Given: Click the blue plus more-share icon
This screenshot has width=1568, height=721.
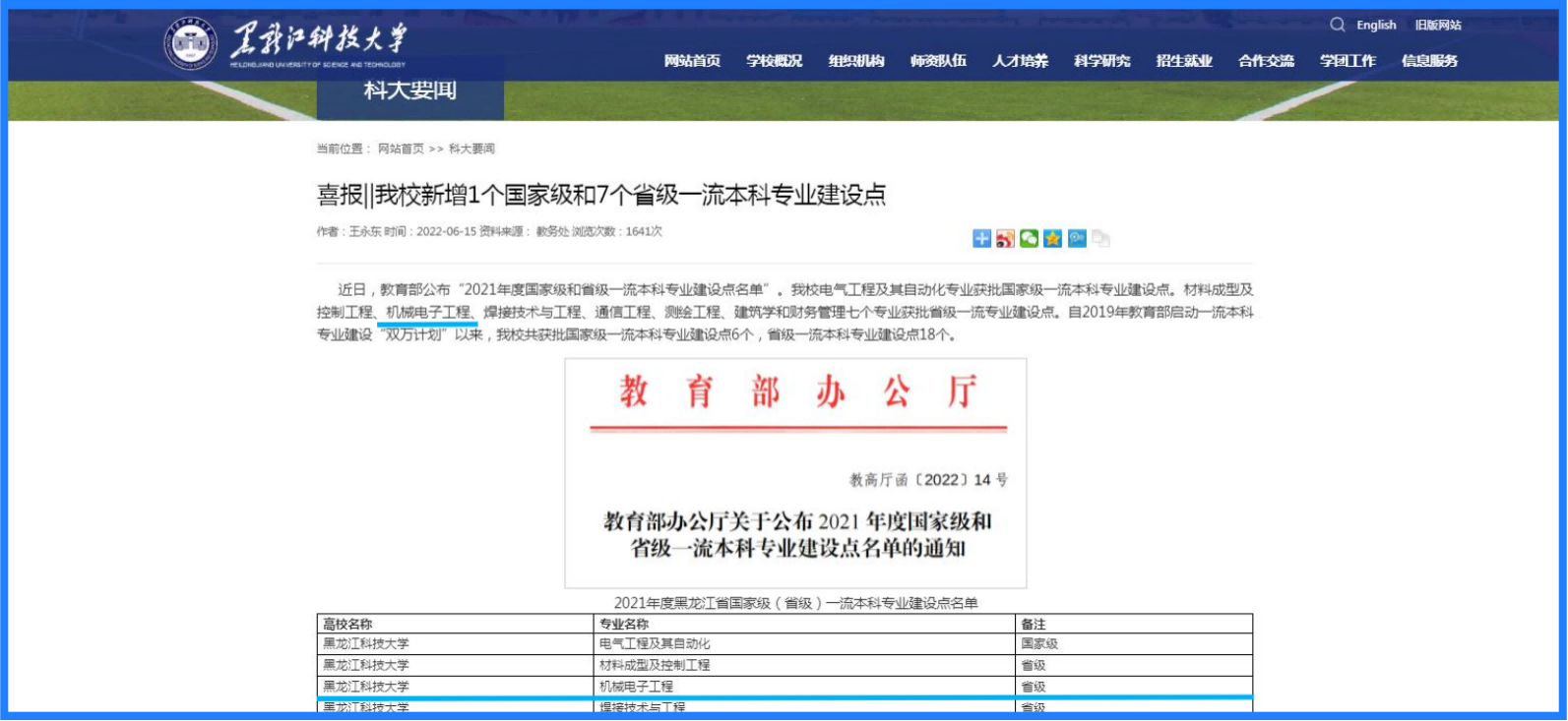Looking at the screenshot, I should [x=981, y=238].
